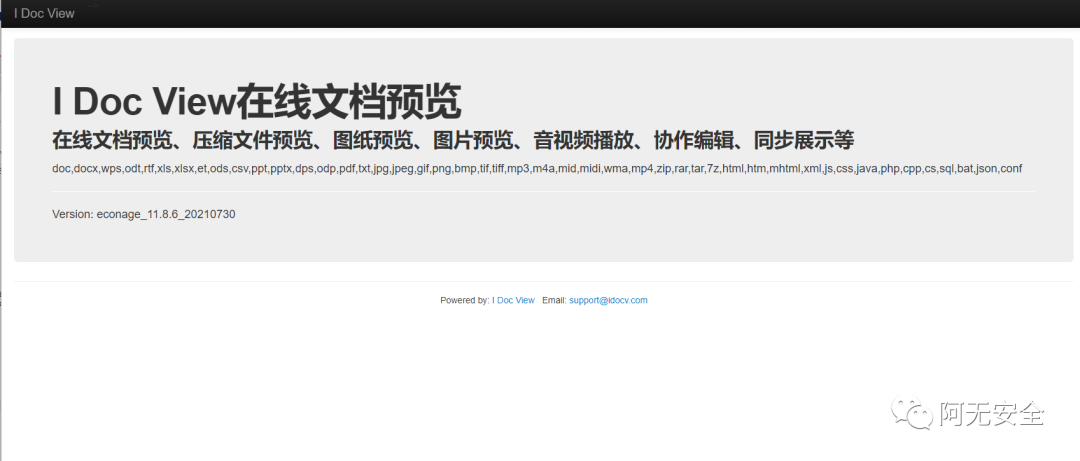Click the I Doc View navbar brand

44,13
